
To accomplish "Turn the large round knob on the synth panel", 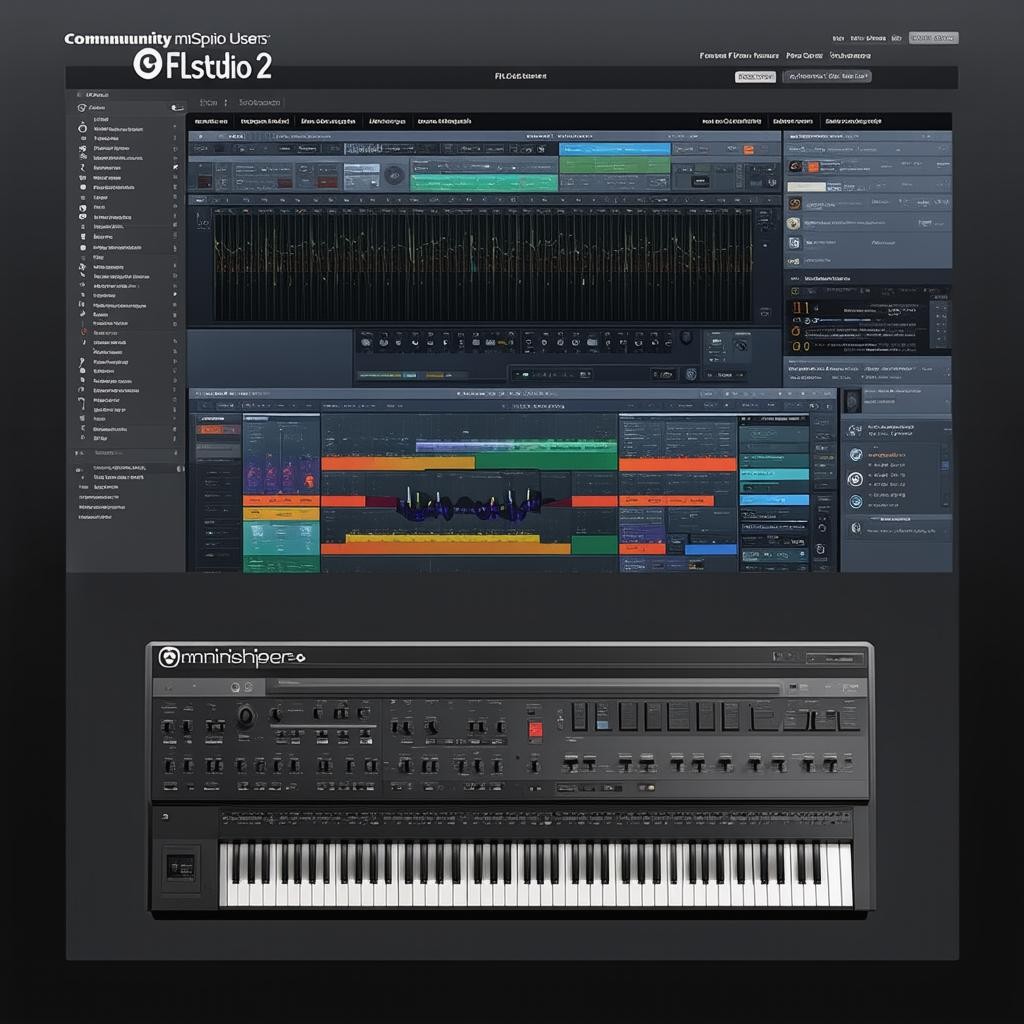I will [245, 715].
